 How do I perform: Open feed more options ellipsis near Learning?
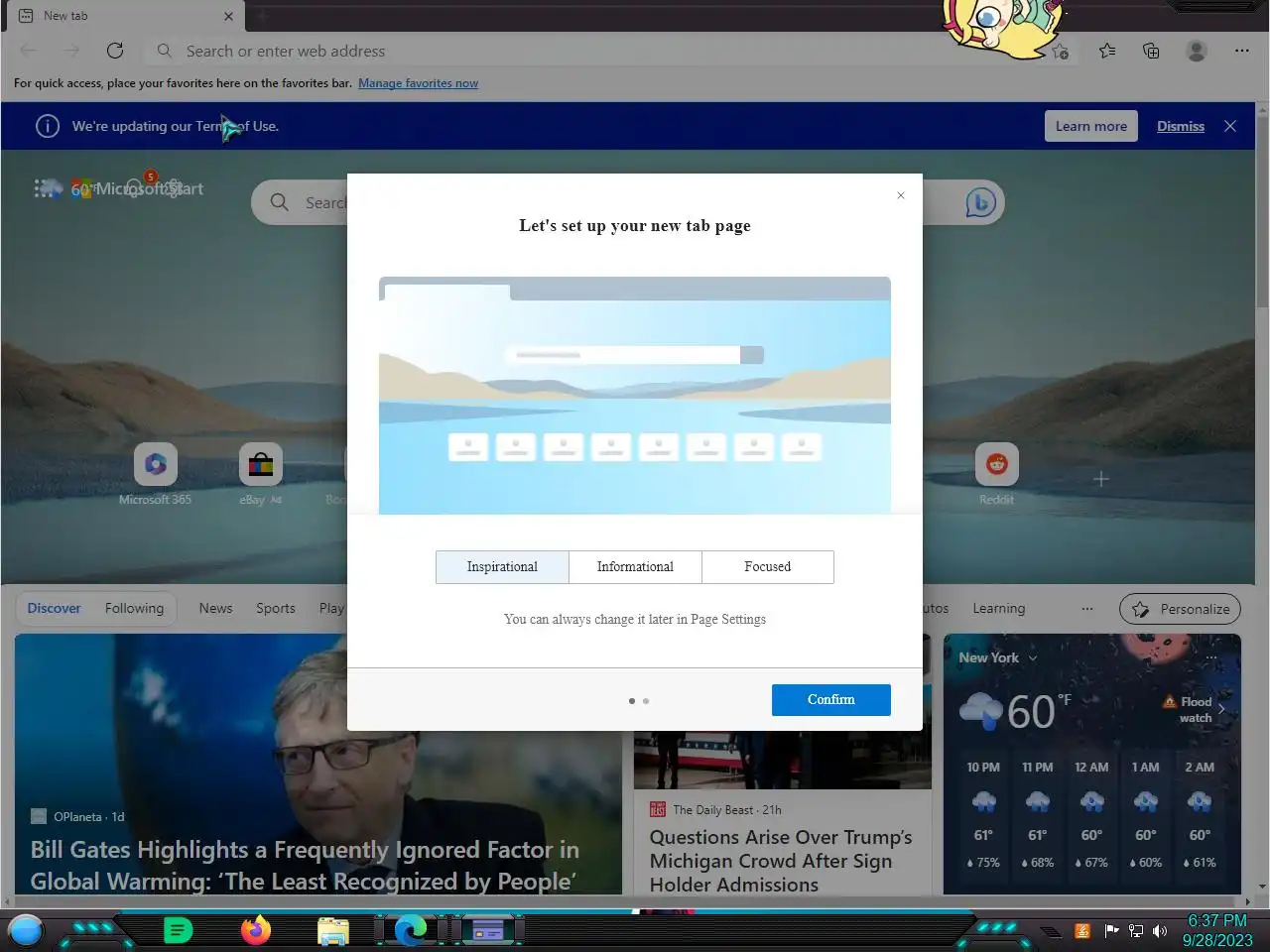pos(1087,609)
